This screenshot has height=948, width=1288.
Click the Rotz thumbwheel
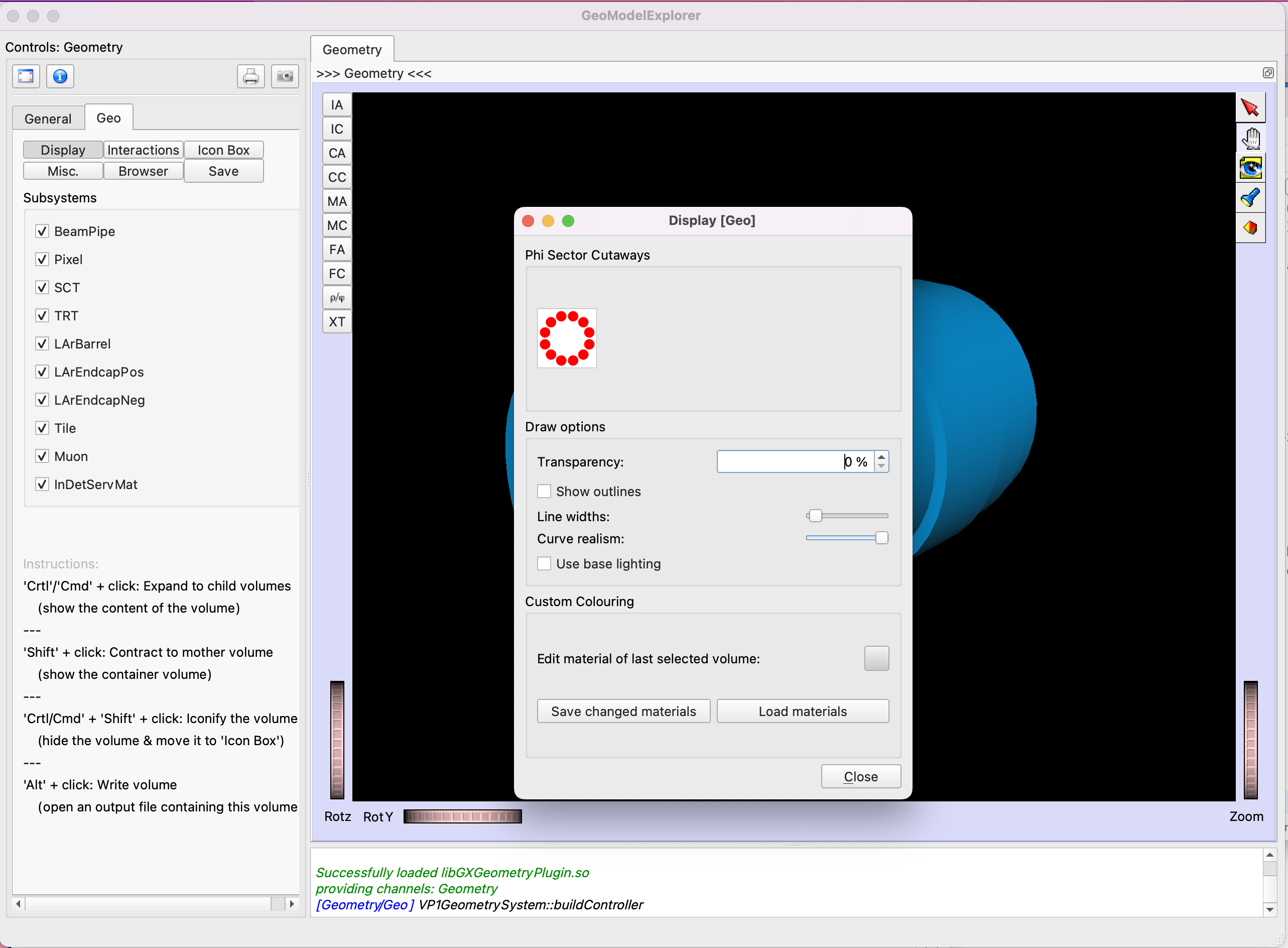click(337, 740)
